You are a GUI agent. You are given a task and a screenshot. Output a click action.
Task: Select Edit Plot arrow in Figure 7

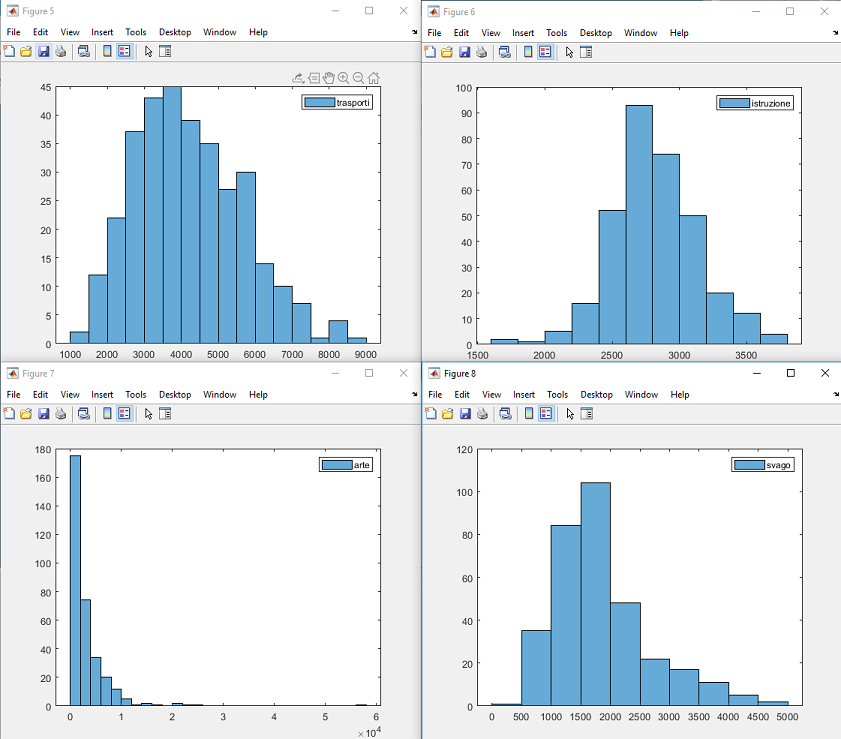coord(149,413)
